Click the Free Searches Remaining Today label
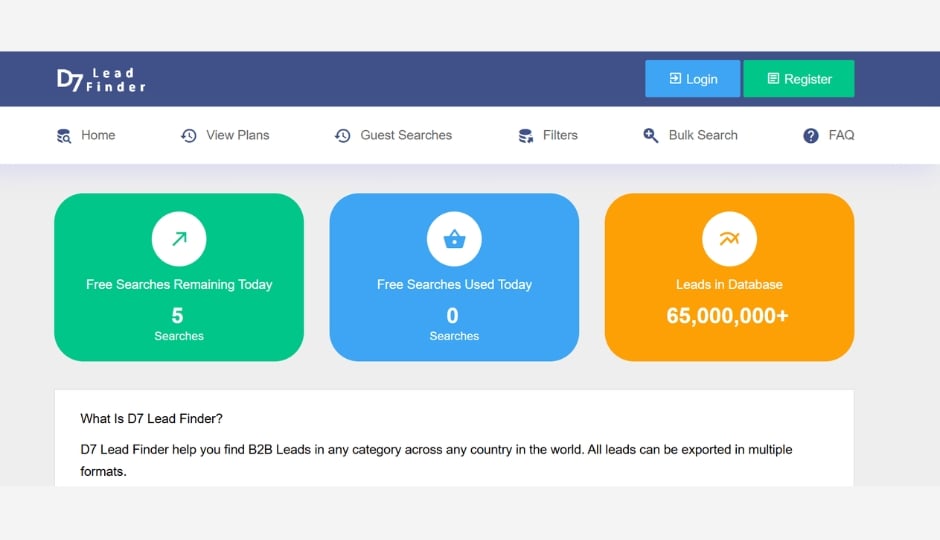The image size is (940, 540). pyautogui.click(x=179, y=284)
